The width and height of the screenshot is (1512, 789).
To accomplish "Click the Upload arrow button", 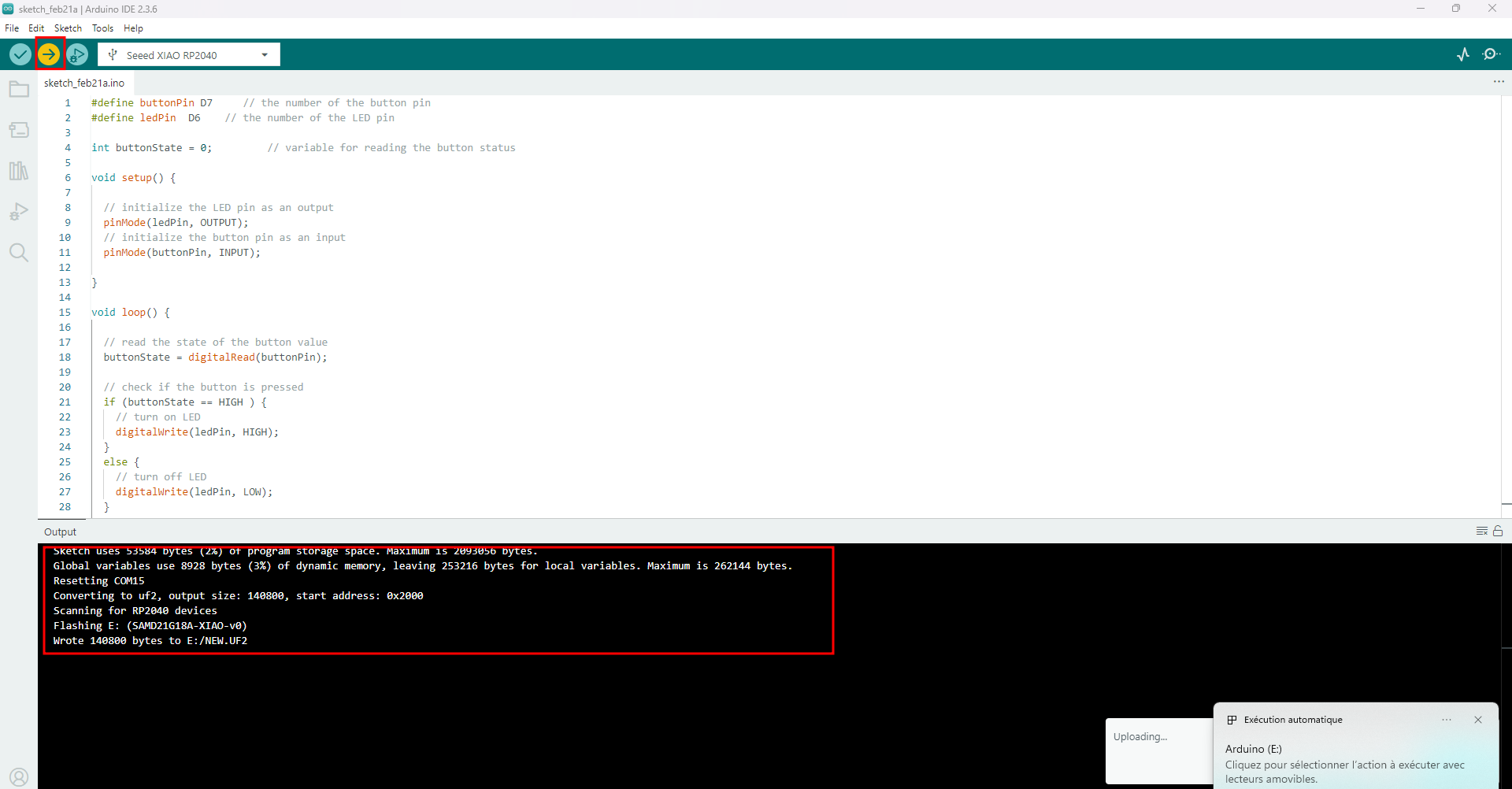I will coord(49,54).
